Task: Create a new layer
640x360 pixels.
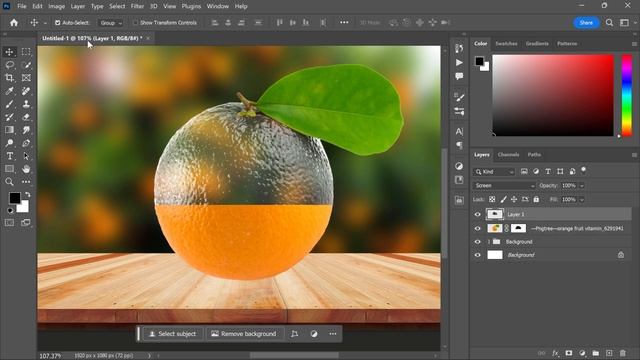Action: click(x=609, y=353)
